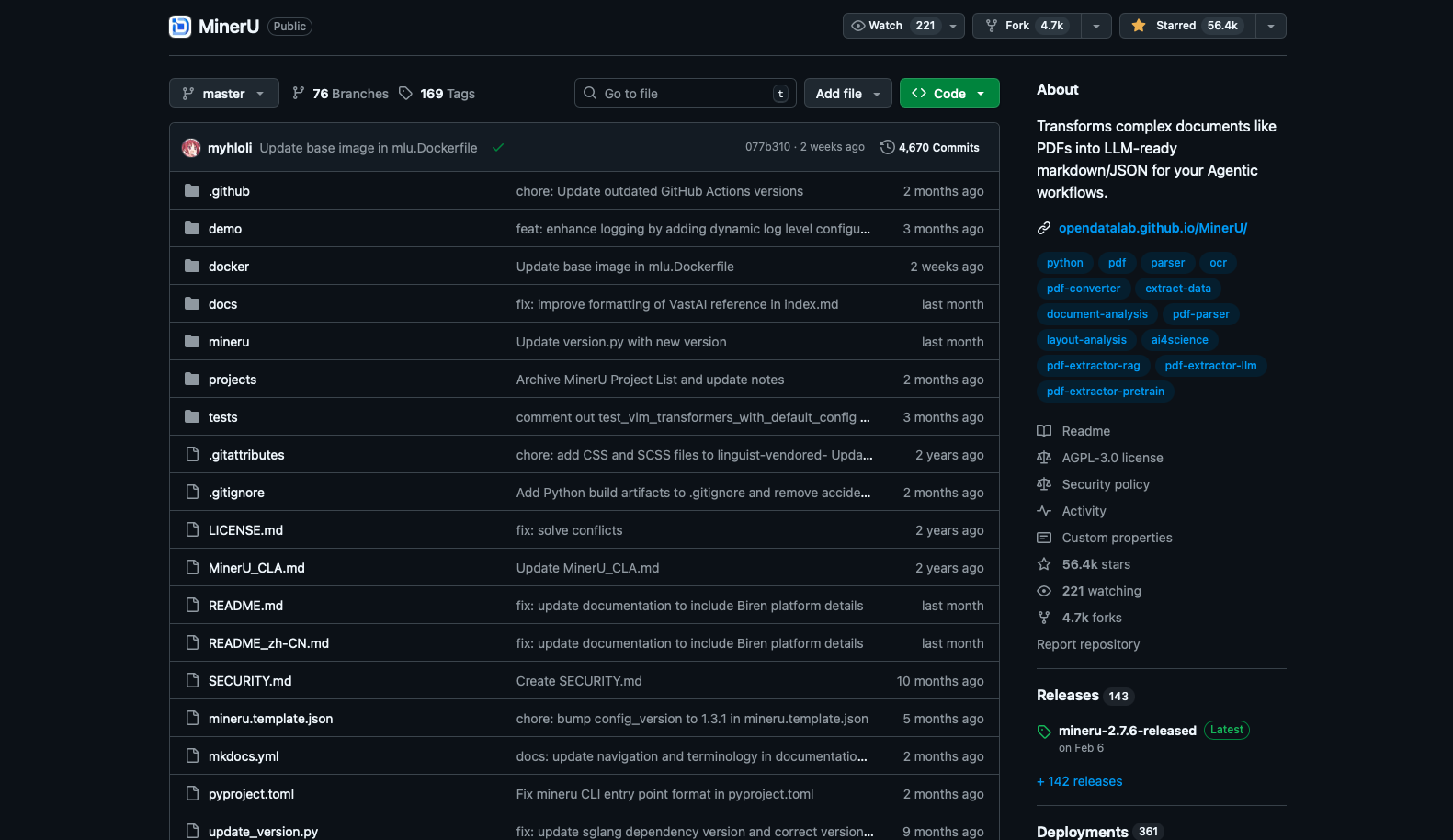
Task: Click the history clock icon by 4,670 Commits
Action: click(x=887, y=148)
